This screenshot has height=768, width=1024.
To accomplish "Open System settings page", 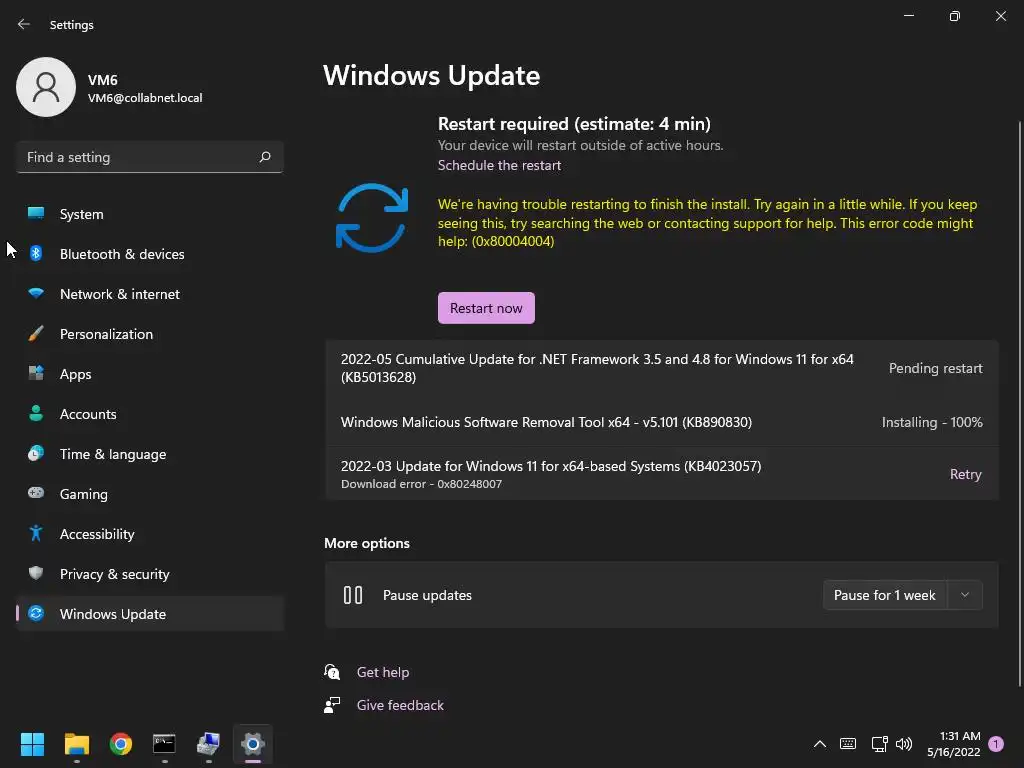I will point(150,214).
